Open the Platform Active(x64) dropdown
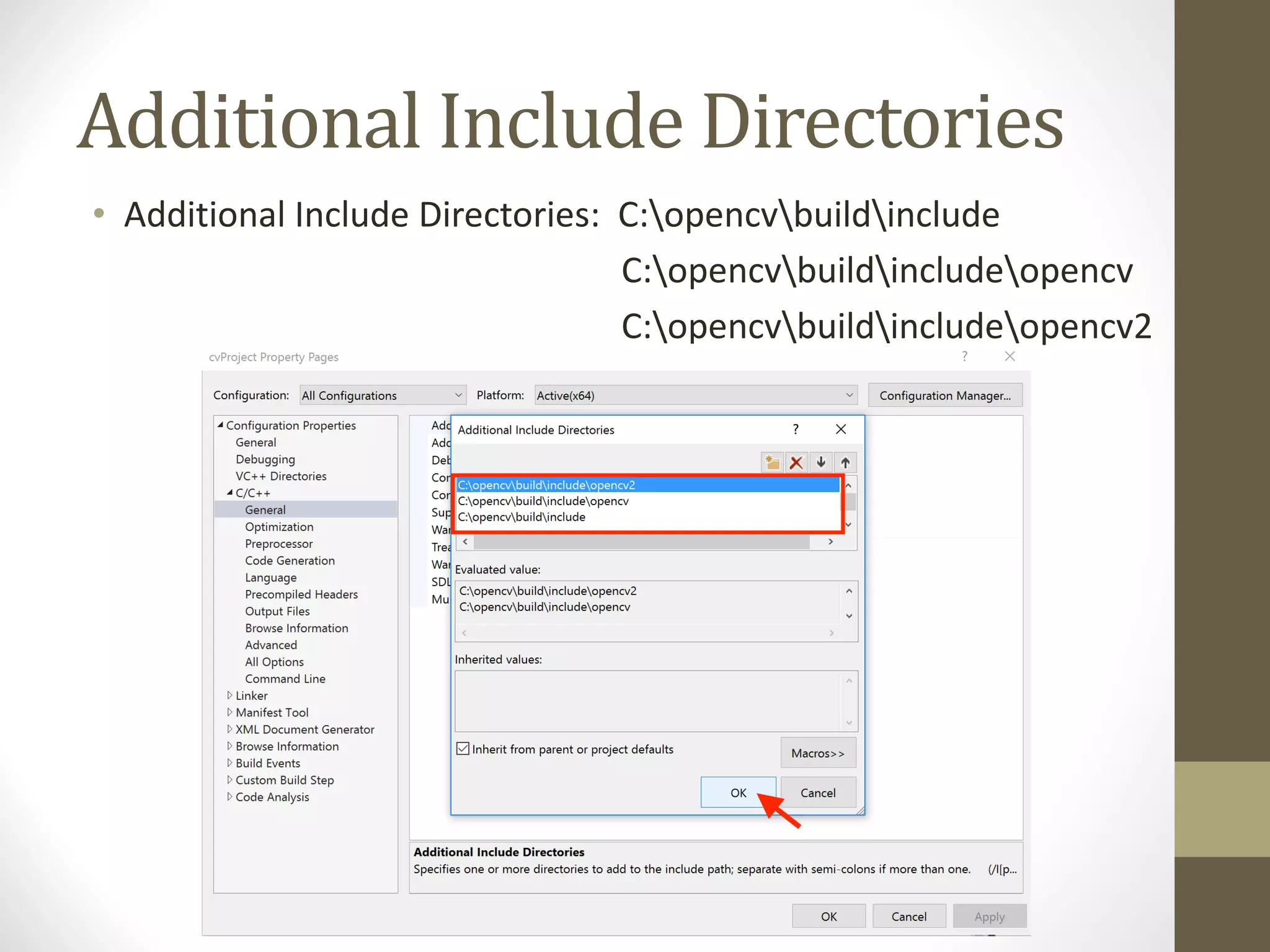 (695, 395)
